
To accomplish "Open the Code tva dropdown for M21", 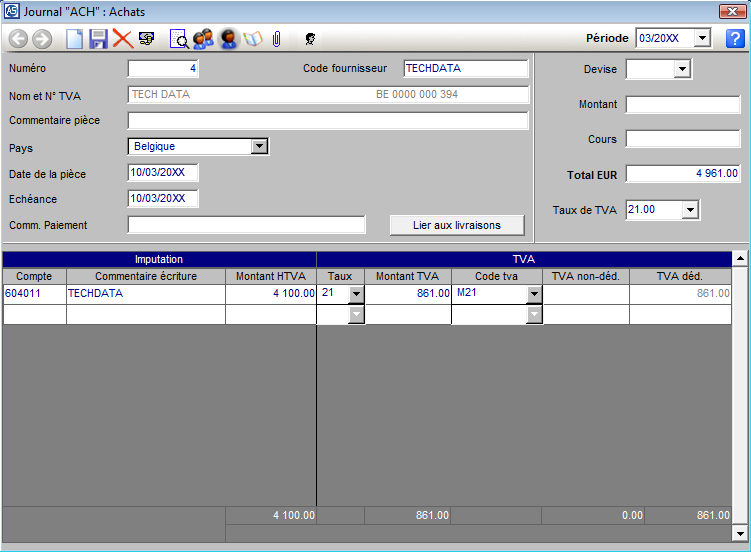I will coord(534,294).
